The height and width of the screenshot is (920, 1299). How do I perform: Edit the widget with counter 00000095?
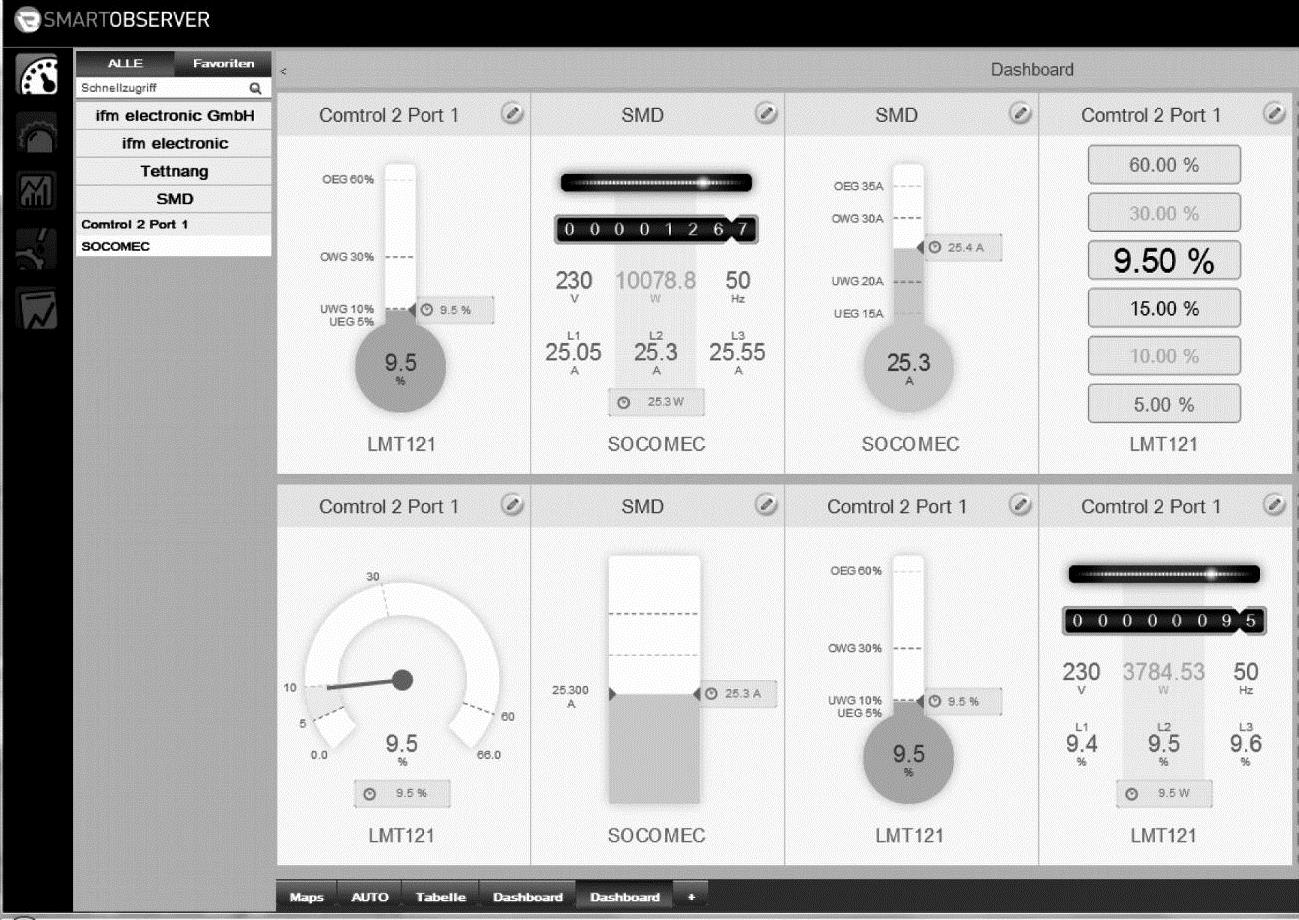[x=1273, y=506]
